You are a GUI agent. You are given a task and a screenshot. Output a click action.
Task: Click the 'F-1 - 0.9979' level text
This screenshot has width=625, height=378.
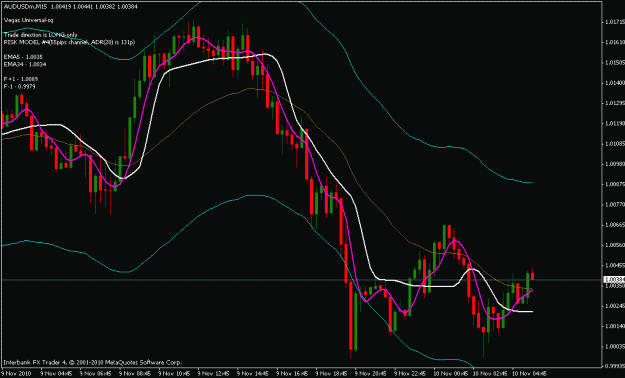(x=20, y=86)
